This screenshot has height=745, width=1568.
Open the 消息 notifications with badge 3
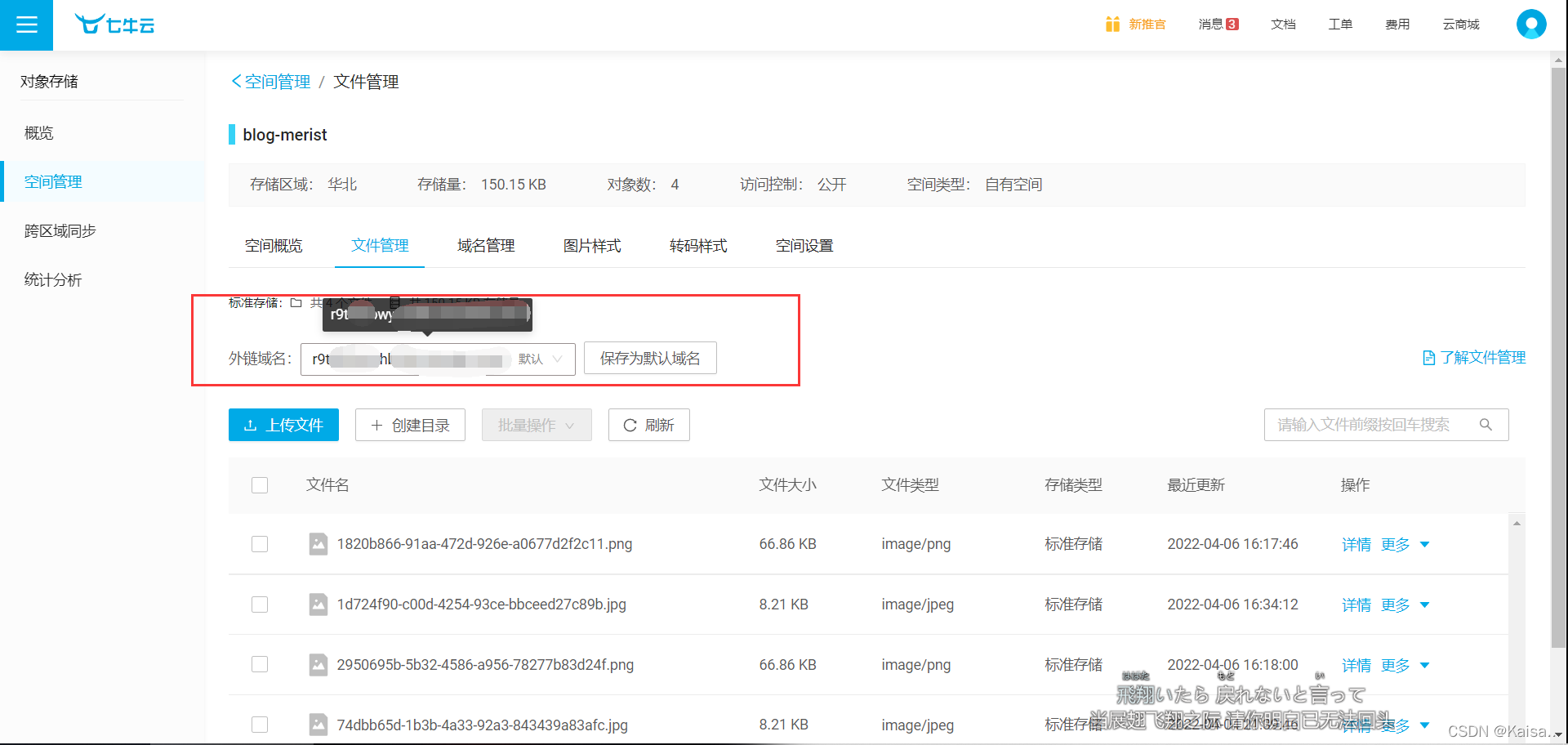click(x=1217, y=25)
